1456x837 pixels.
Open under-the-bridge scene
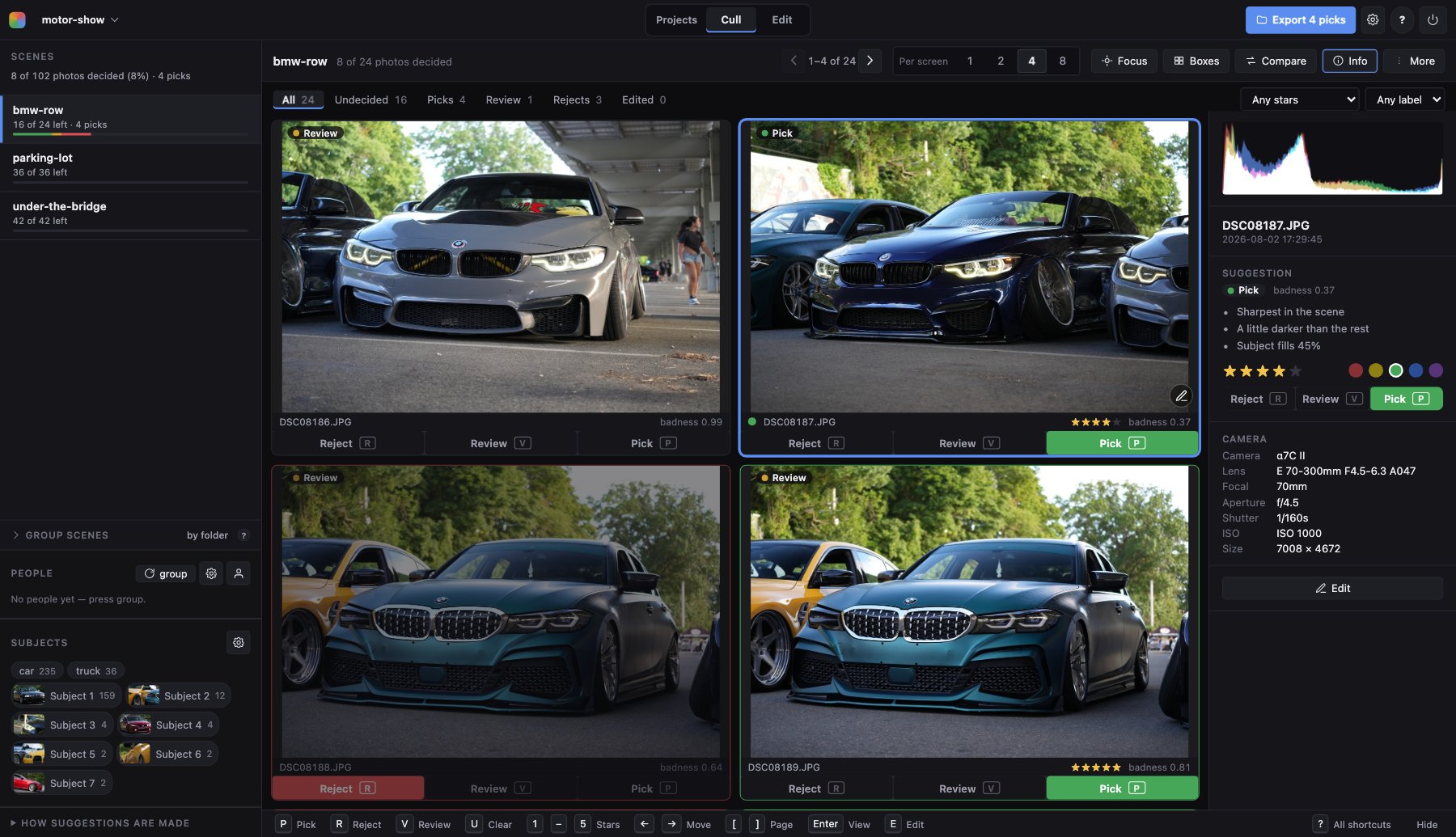coord(130,216)
